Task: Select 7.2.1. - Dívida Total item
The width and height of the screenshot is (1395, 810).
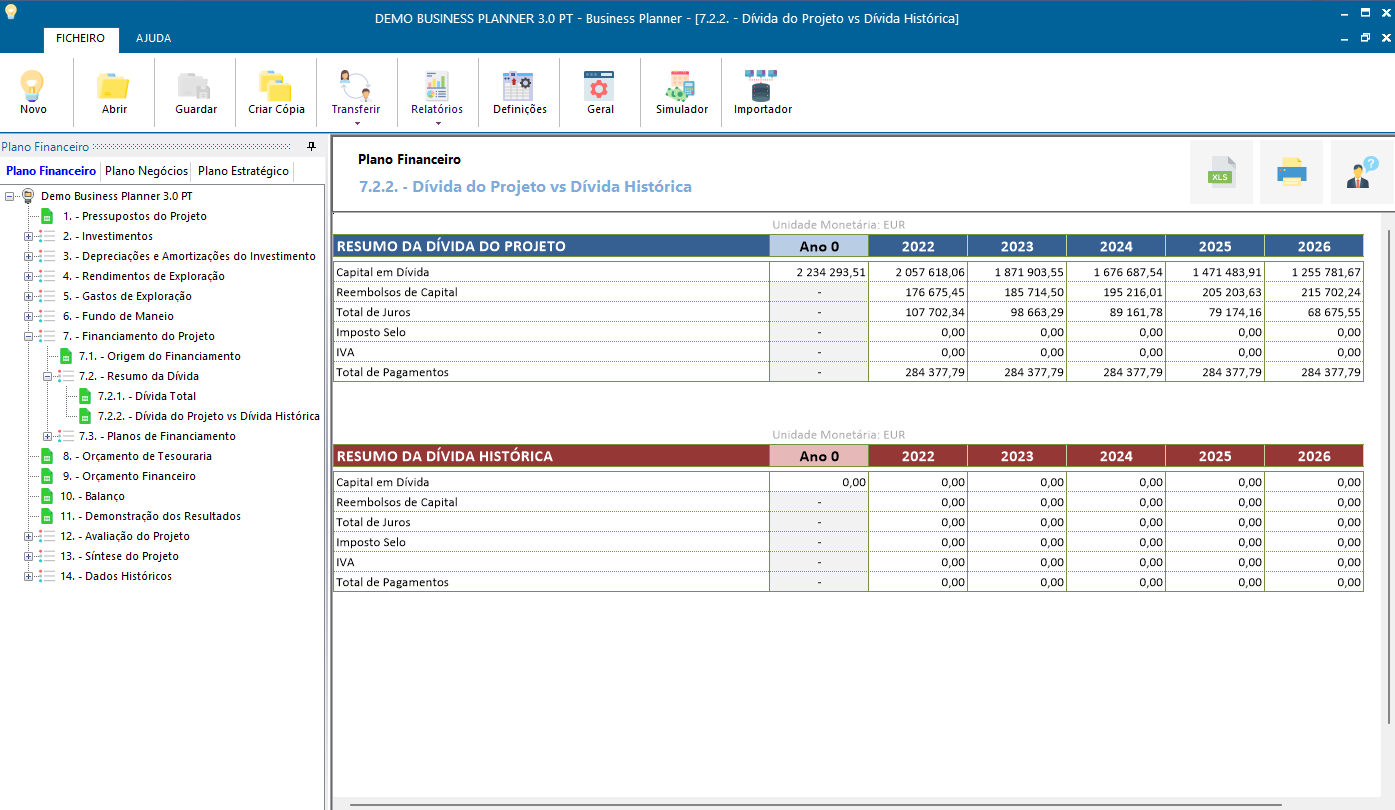Action: [147, 396]
